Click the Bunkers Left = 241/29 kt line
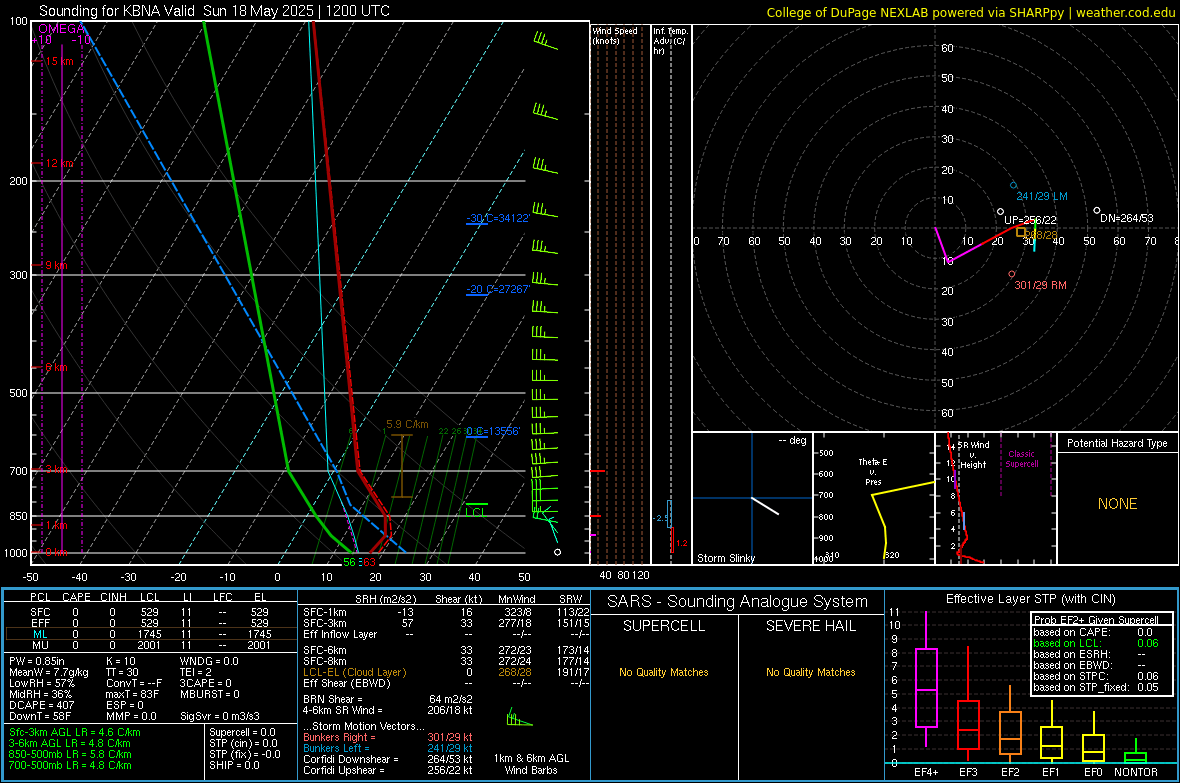 point(388,748)
